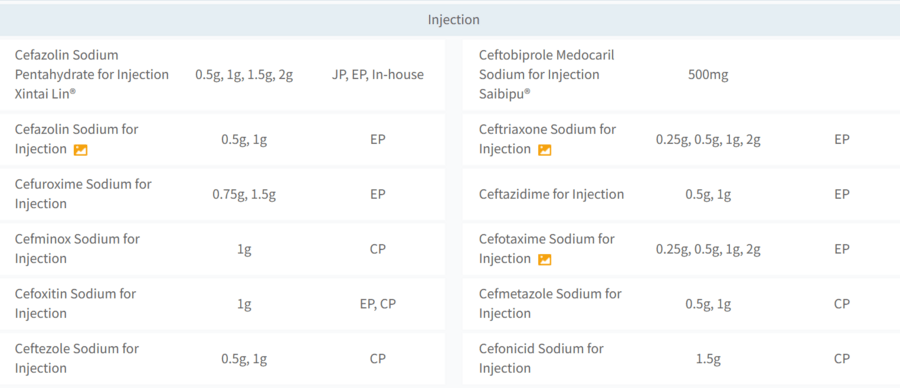Open Ceftazidime for Injection entry

(x=551, y=194)
